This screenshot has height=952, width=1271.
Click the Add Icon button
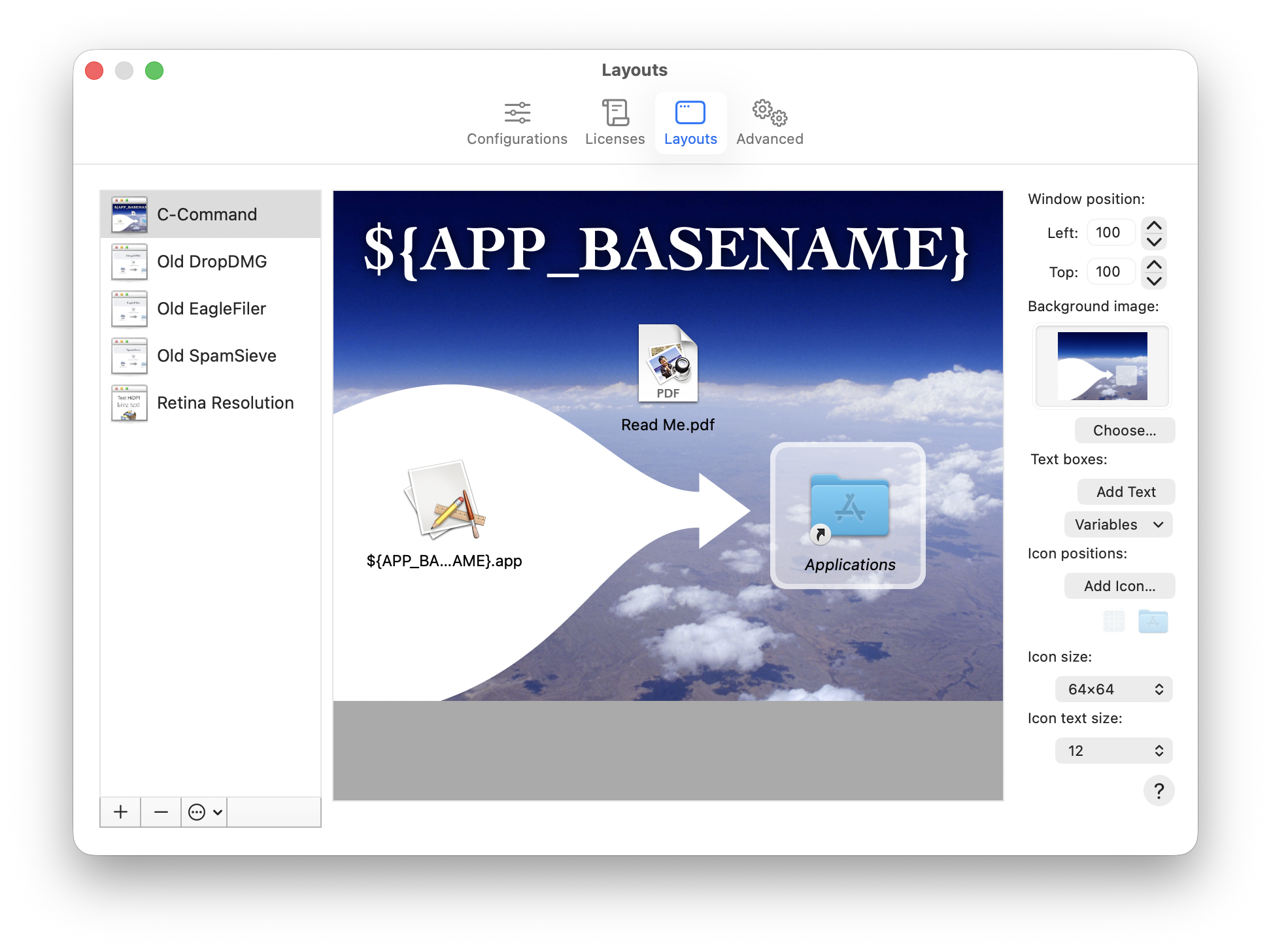(x=1119, y=586)
